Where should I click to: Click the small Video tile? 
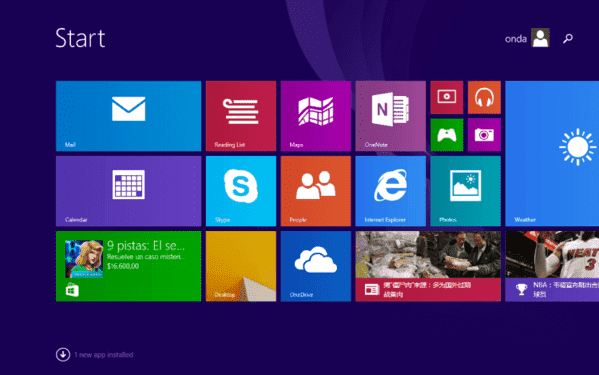447,97
